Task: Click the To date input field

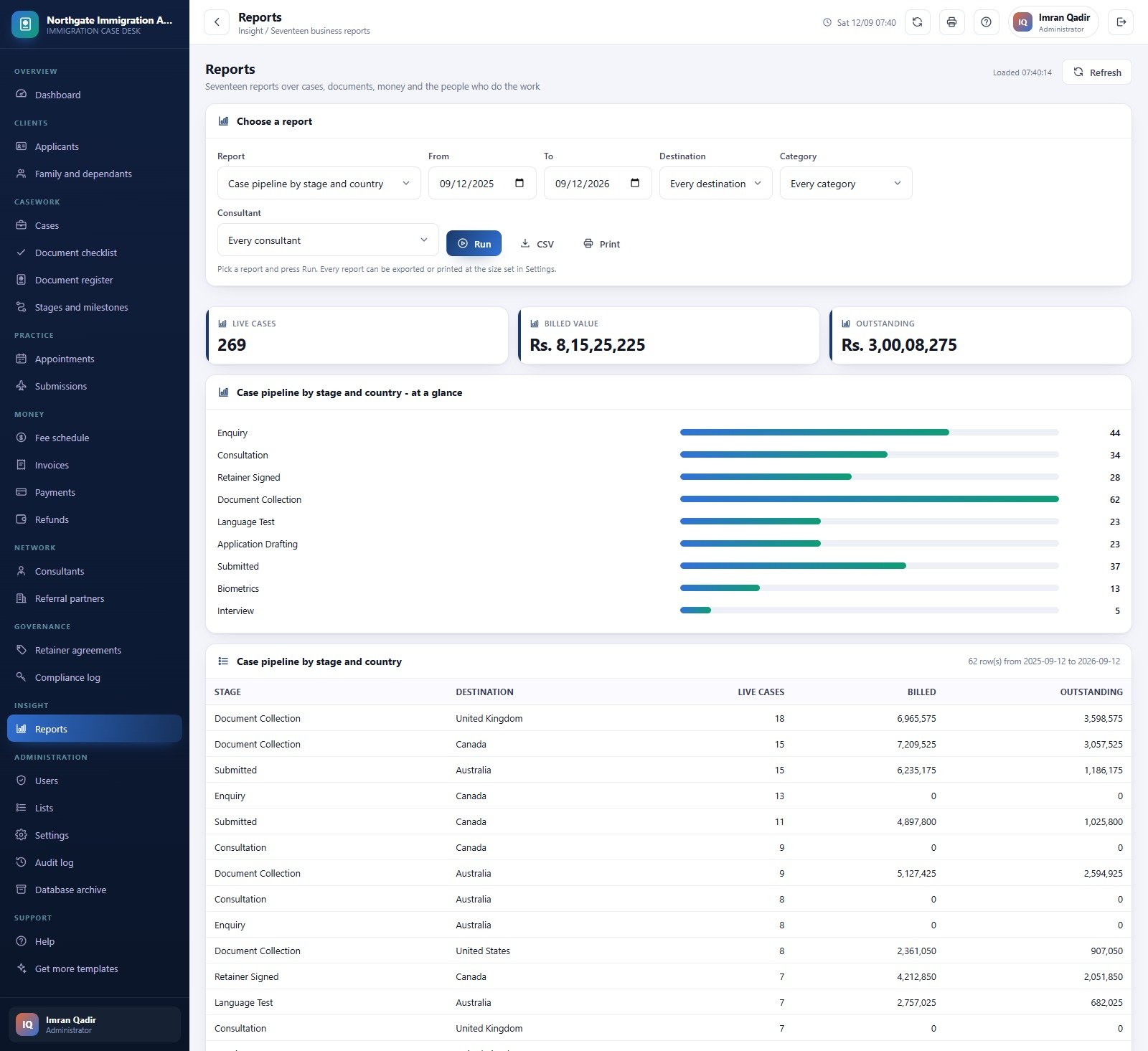Action: click(x=598, y=183)
